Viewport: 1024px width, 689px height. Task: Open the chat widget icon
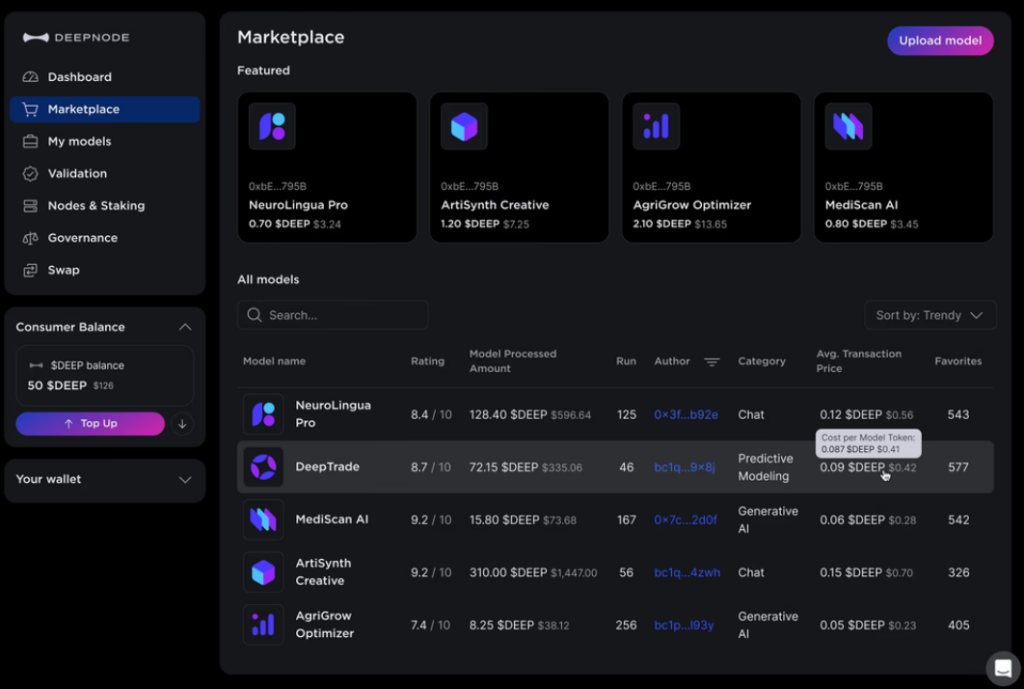click(1002, 667)
